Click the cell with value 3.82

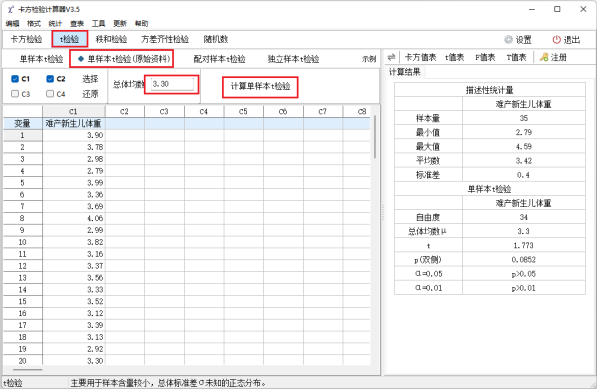(x=74, y=242)
